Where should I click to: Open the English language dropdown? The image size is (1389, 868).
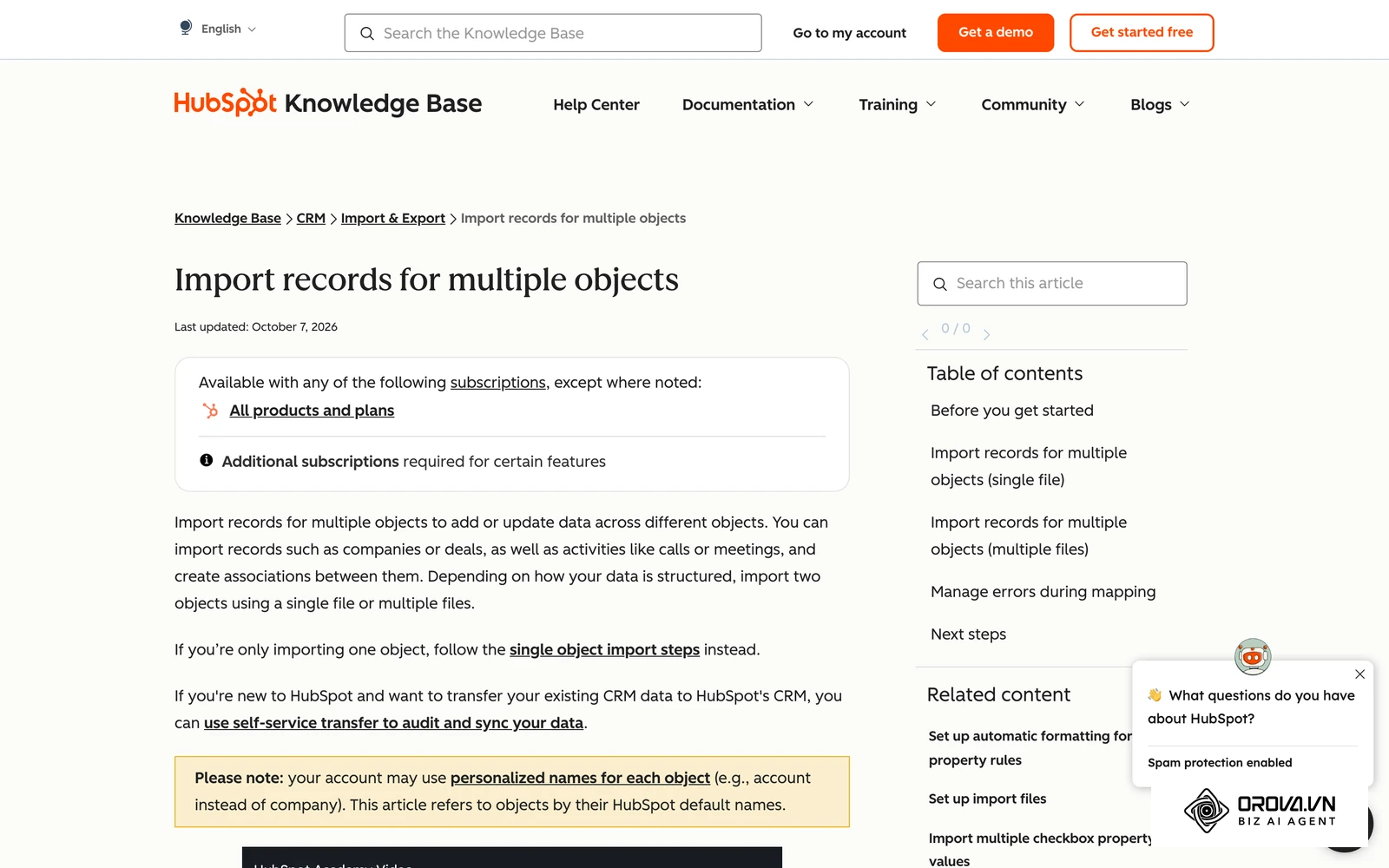(228, 29)
